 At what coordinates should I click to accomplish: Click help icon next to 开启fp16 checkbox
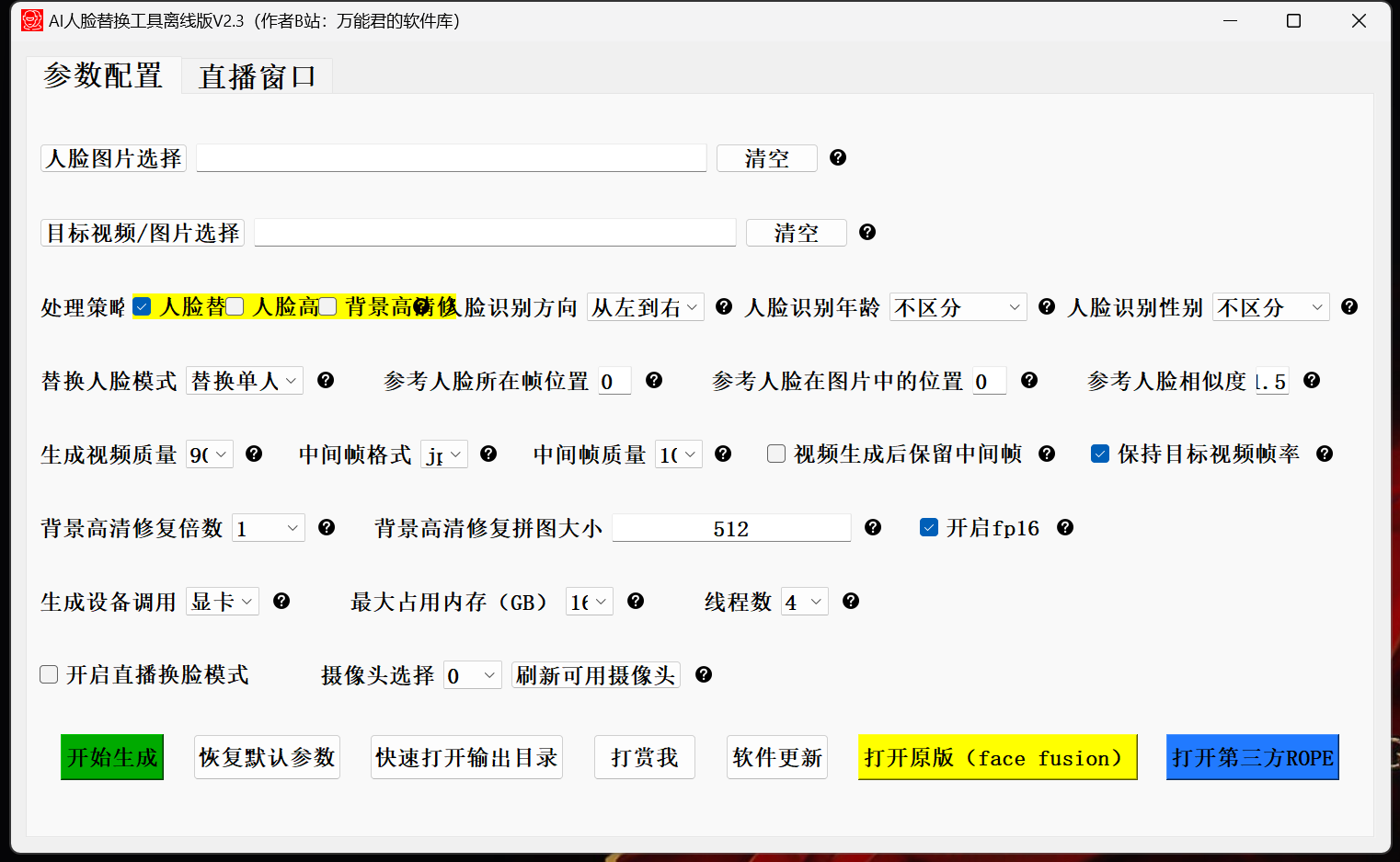(1064, 527)
